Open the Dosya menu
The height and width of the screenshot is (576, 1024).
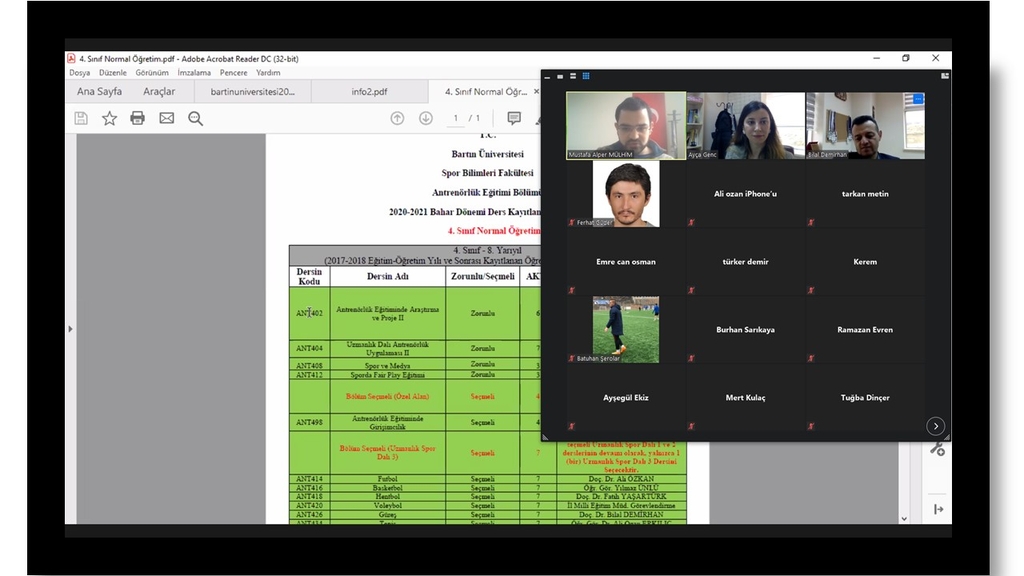(79, 73)
